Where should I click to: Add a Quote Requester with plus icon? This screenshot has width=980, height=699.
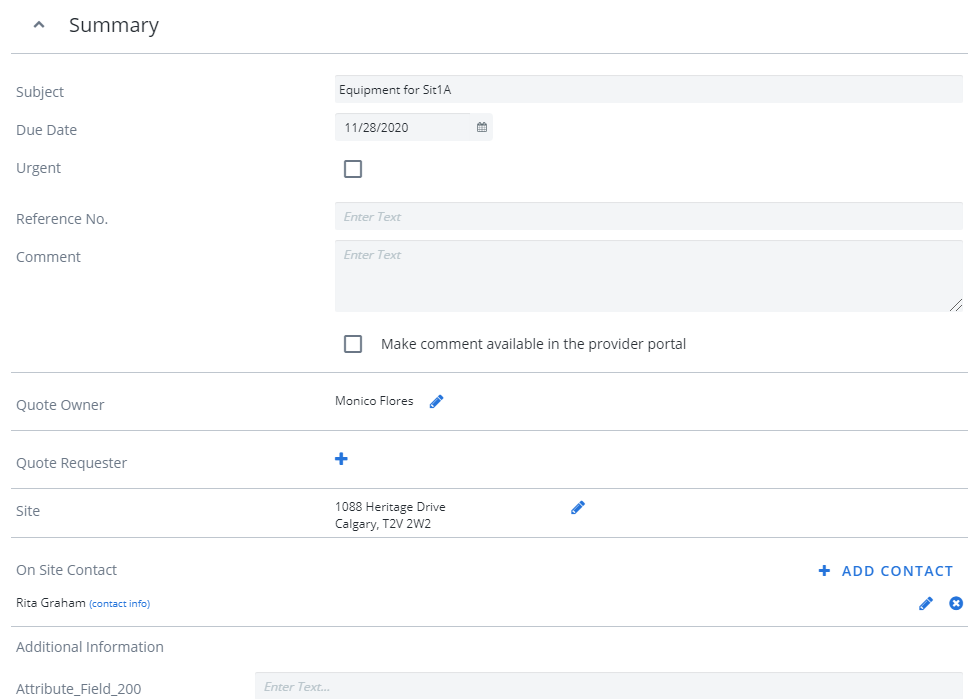[x=341, y=459]
